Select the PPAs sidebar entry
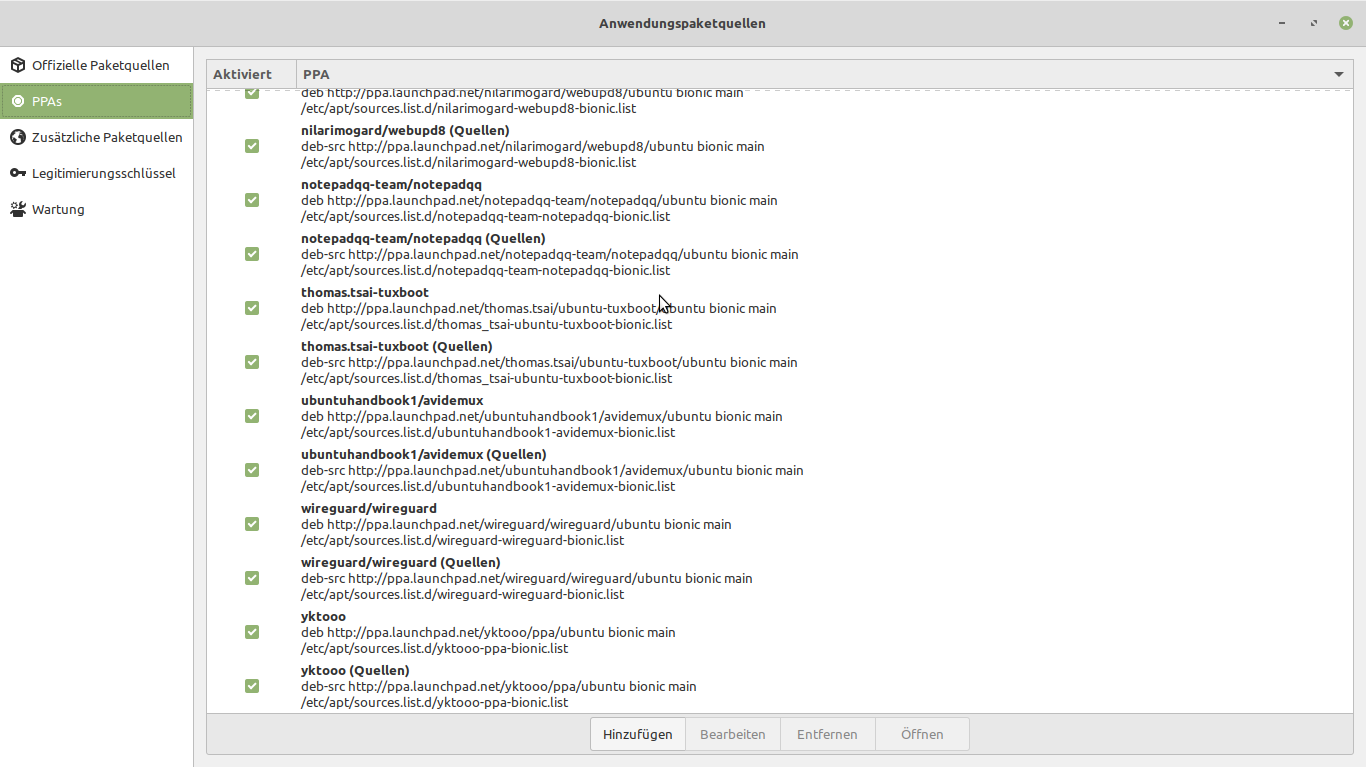This screenshot has height=767, width=1366. coord(97,101)
